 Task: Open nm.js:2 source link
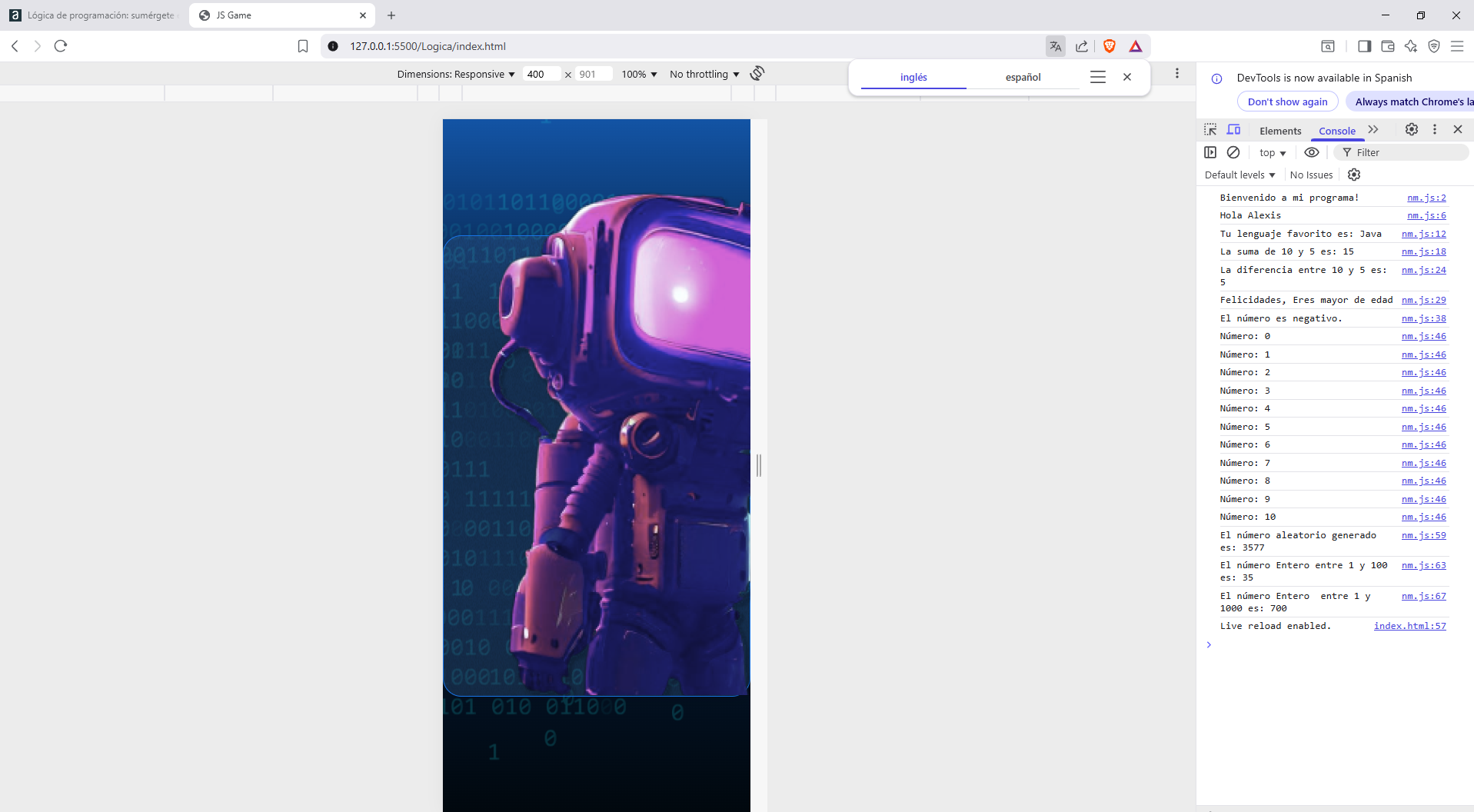(1426, 198)
